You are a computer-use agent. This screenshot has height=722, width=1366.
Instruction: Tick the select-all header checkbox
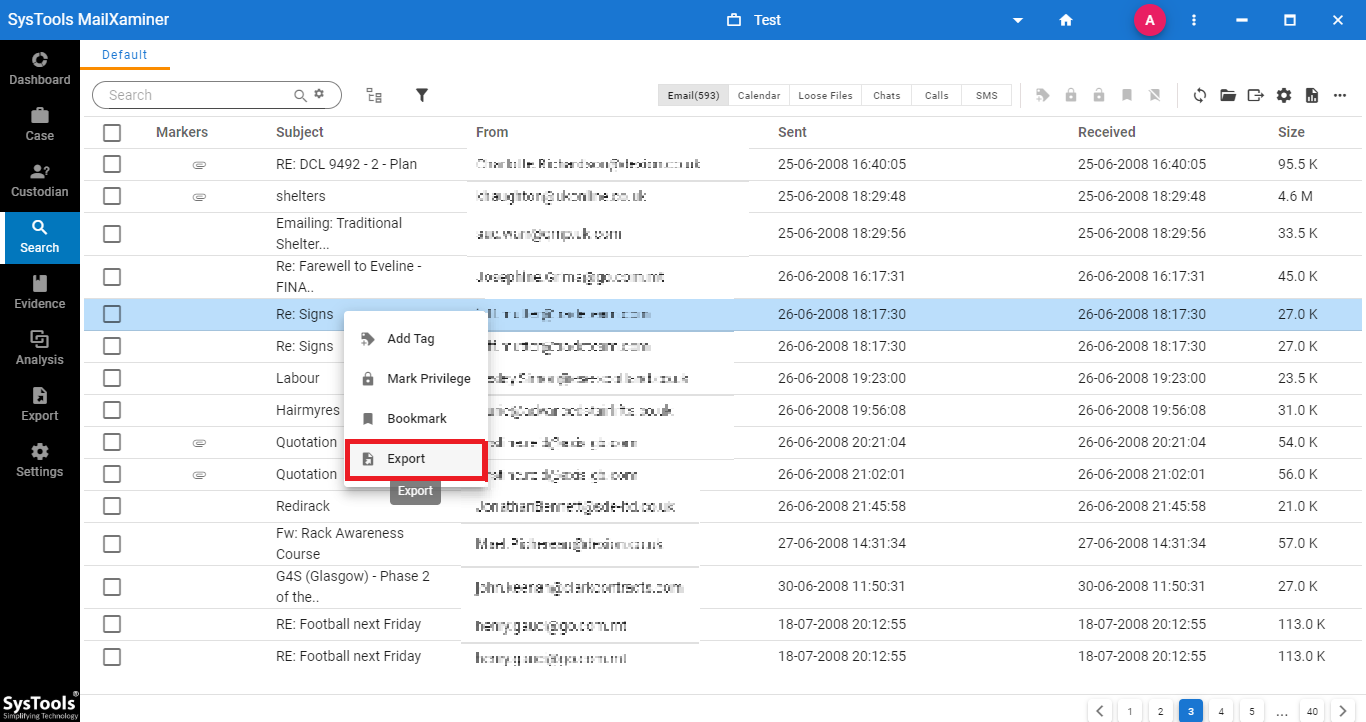tap(112, 132)
